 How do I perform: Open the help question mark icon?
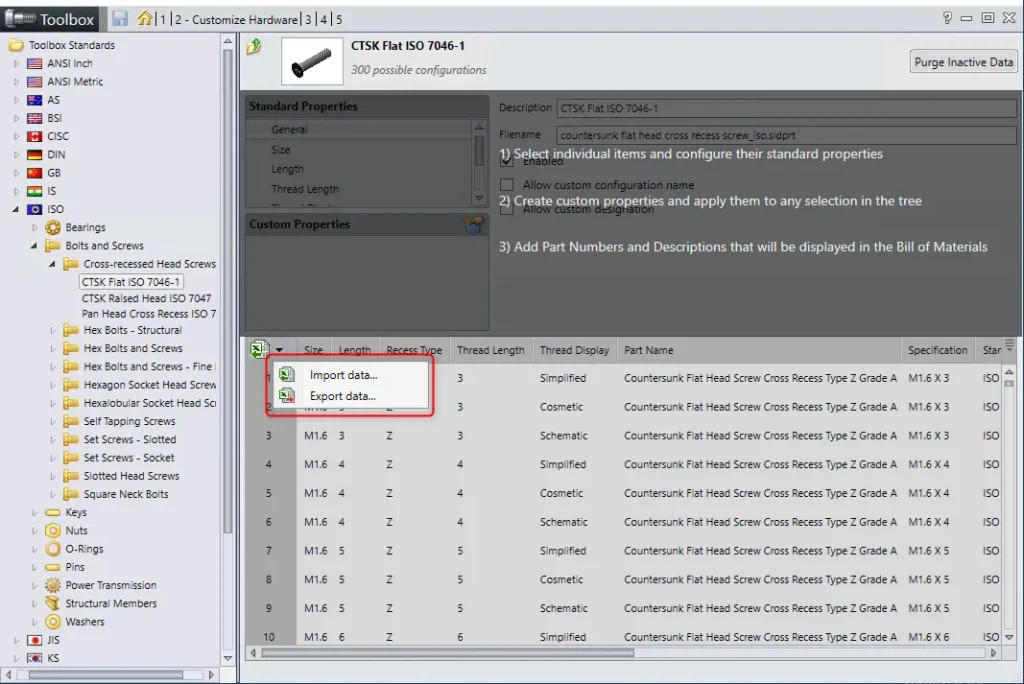click(947, 18)
